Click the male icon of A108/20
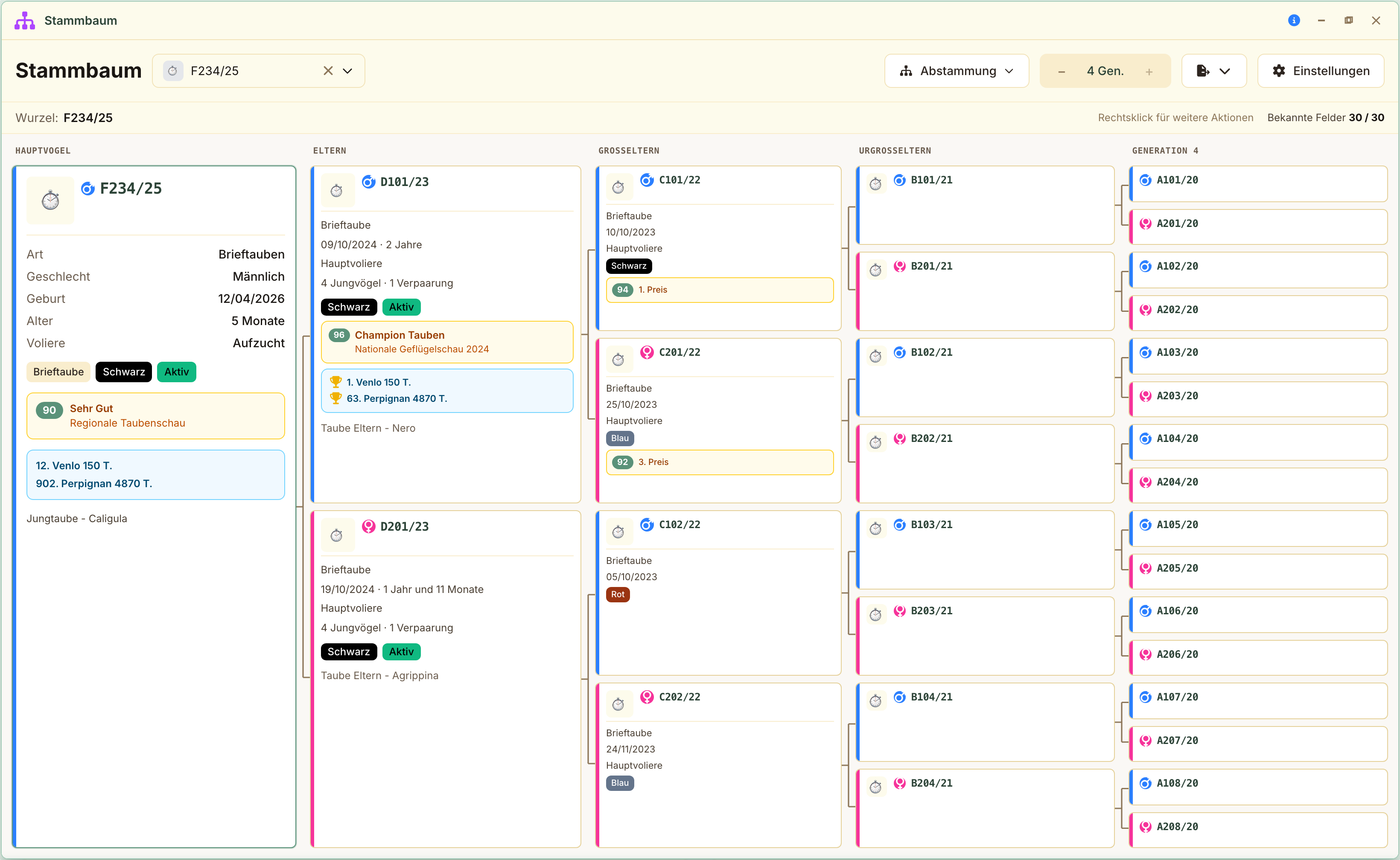Viewport: 1400px width, 860px height. click(1146, 783)
